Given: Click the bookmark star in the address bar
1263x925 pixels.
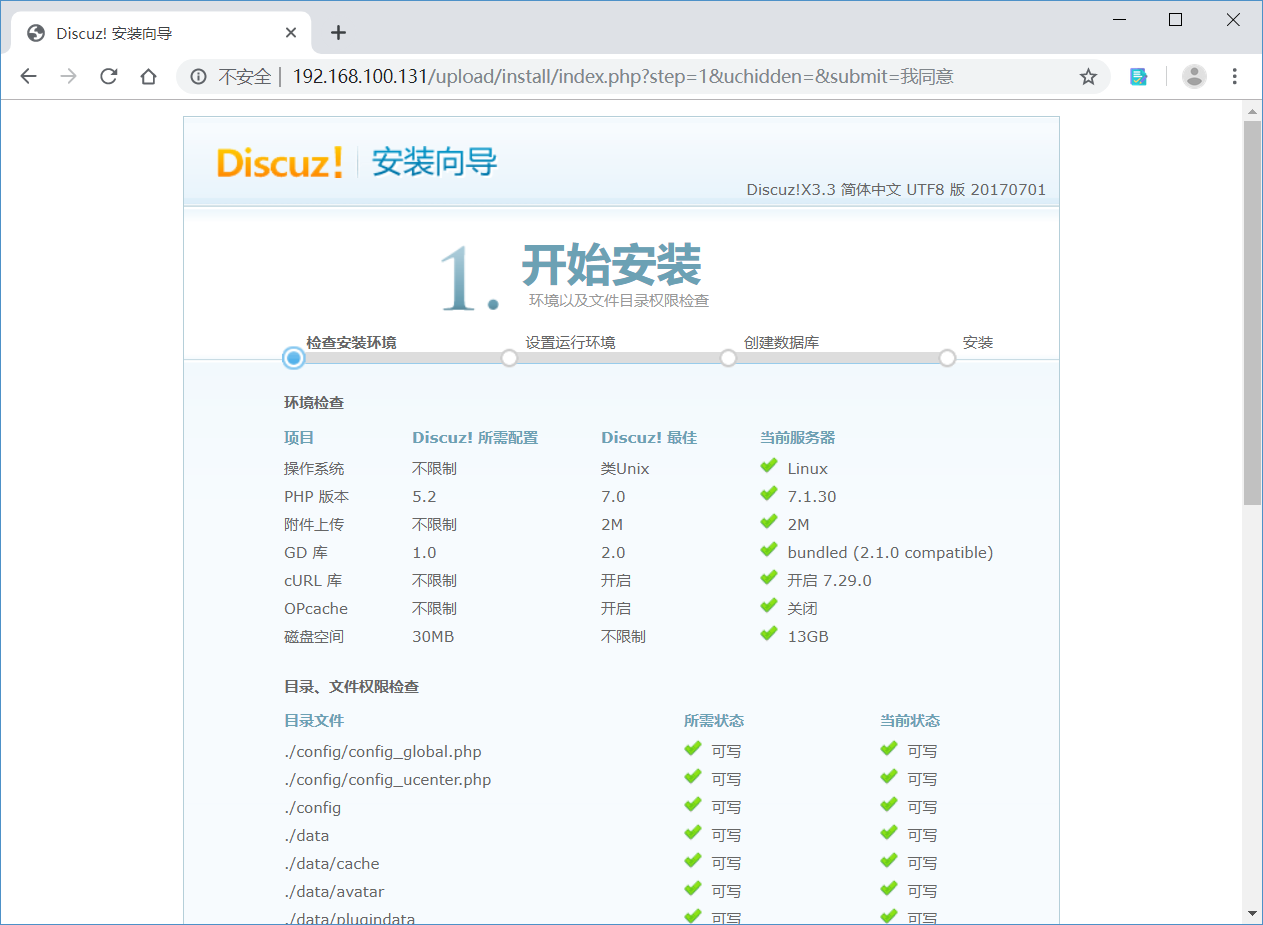Looking at the screenshot, I should (1087, 75).
